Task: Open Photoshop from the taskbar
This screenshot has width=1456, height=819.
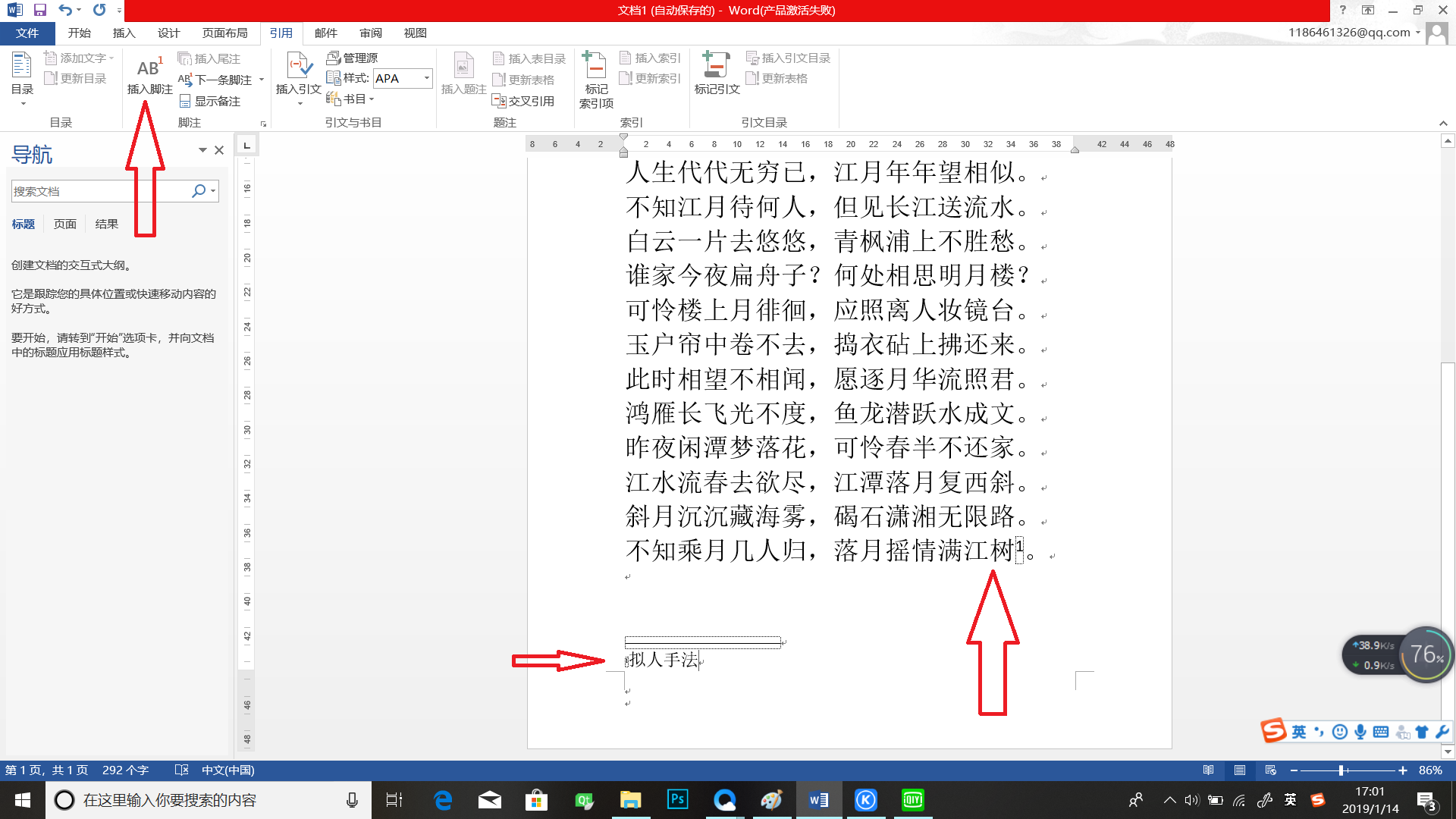Action: click(x=677, y=800)
